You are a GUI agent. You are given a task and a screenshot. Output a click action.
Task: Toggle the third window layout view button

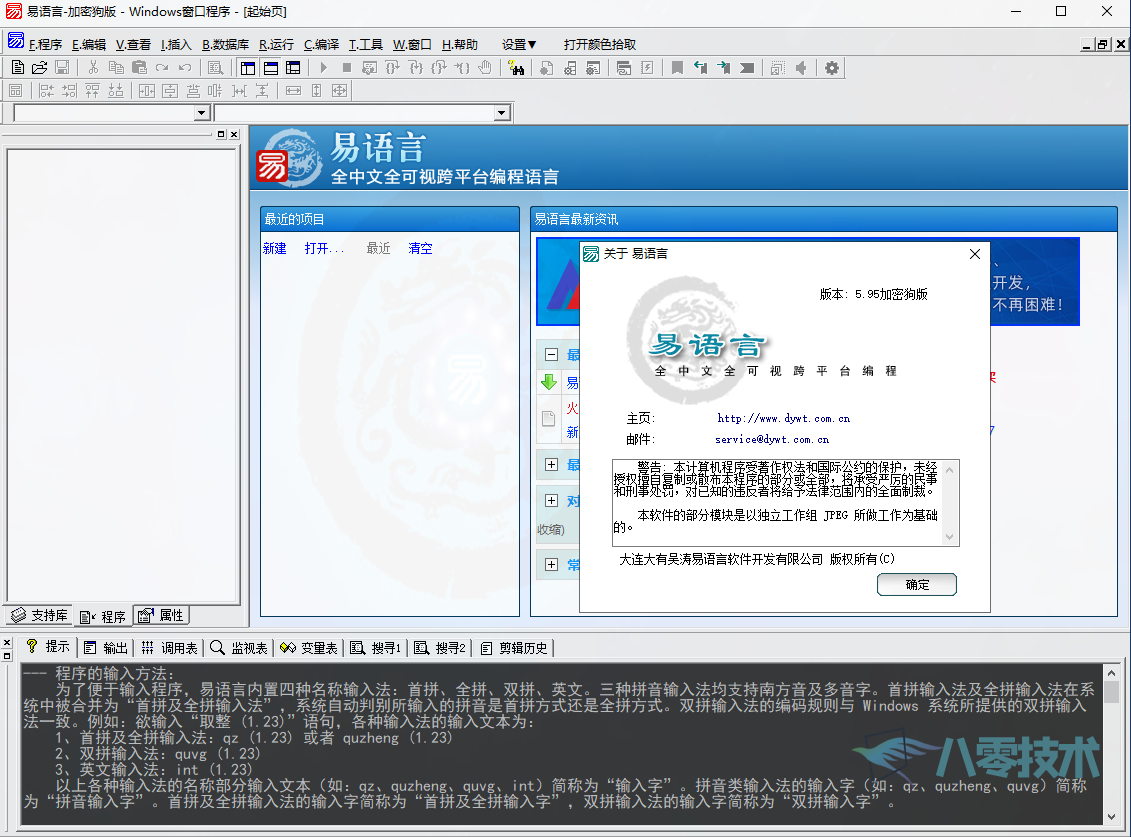pyautogui.click(x=293, y=68)
